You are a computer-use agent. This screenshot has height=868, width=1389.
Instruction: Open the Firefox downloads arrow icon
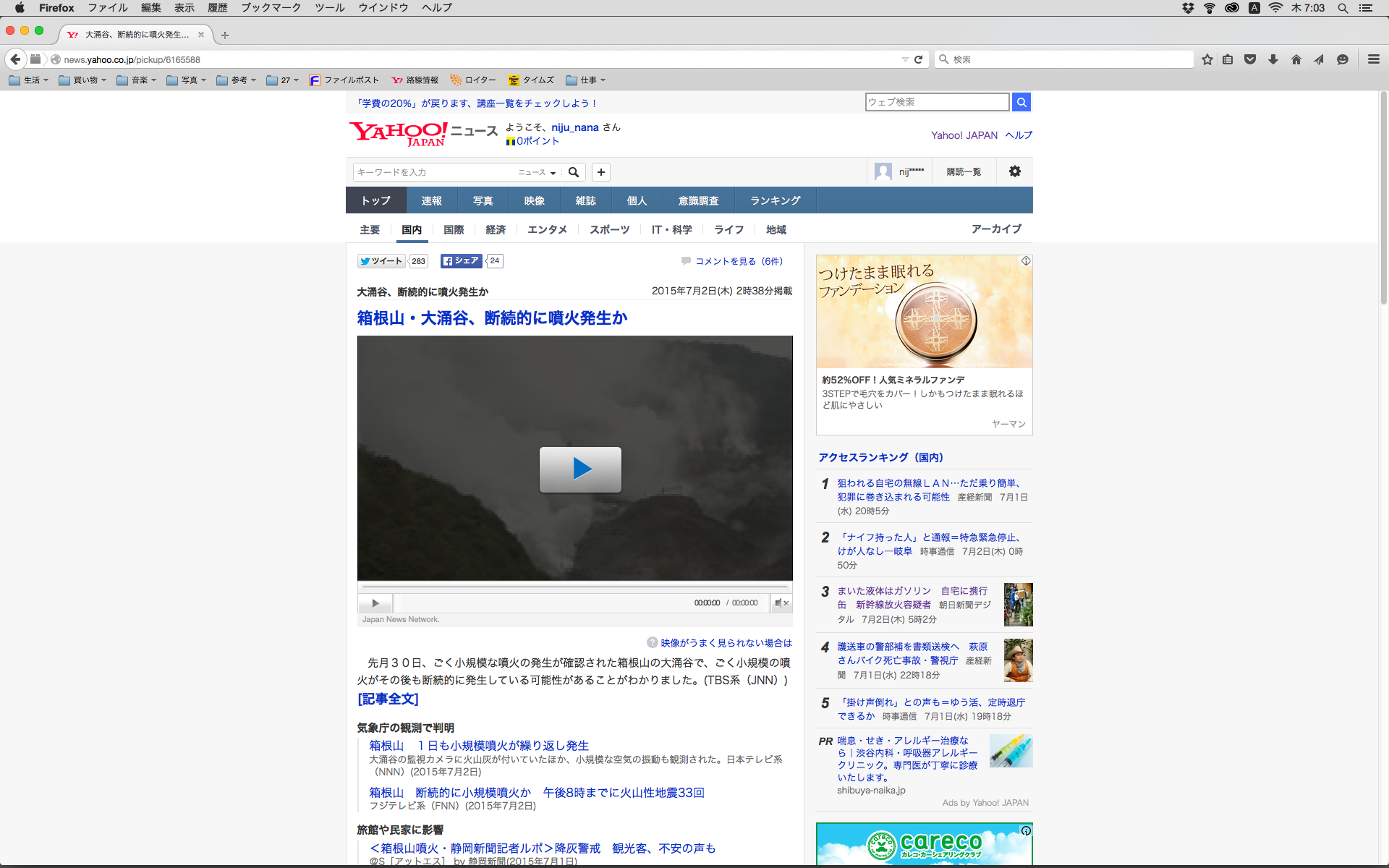[1273, 59]
